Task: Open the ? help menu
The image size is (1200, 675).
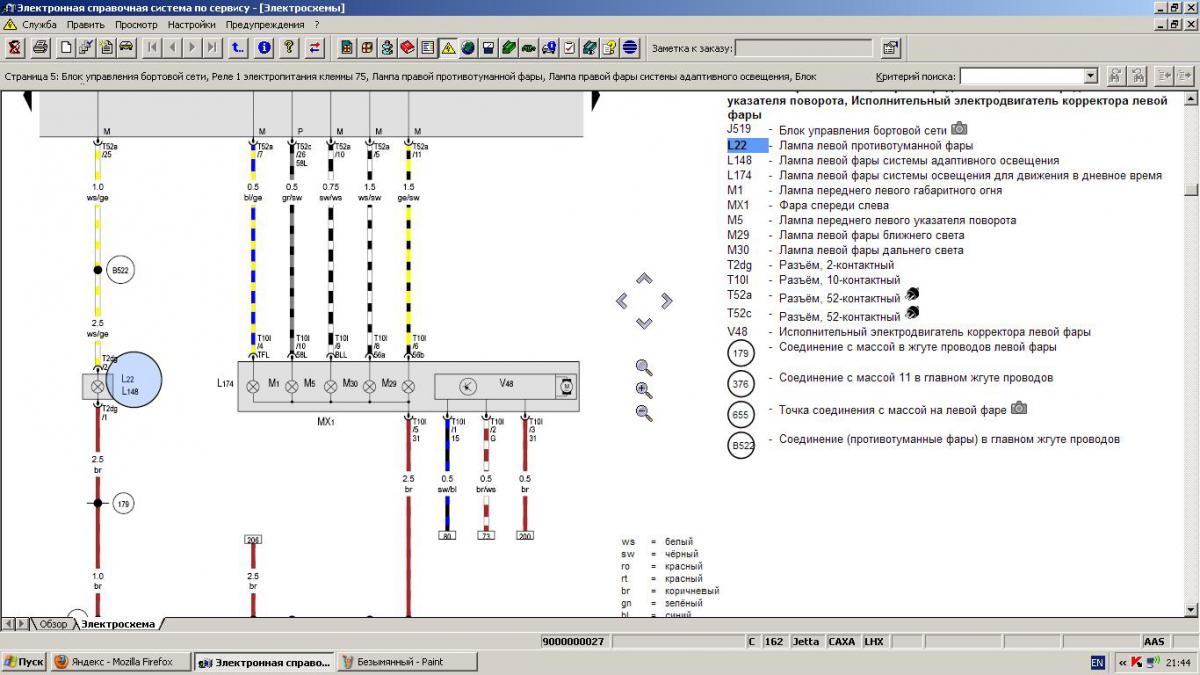Action: 317,24
